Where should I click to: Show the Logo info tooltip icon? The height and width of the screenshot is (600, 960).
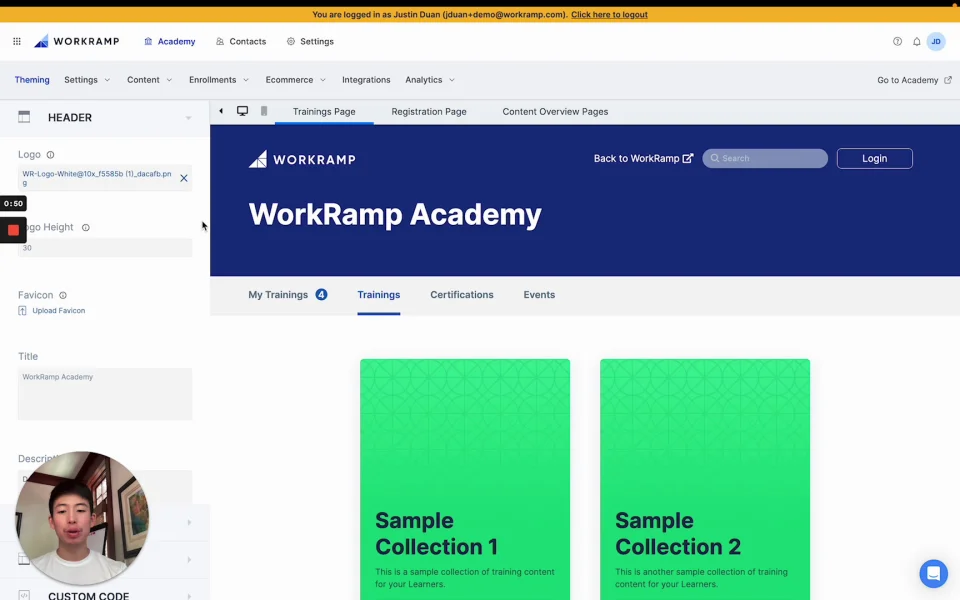[50, 155]
